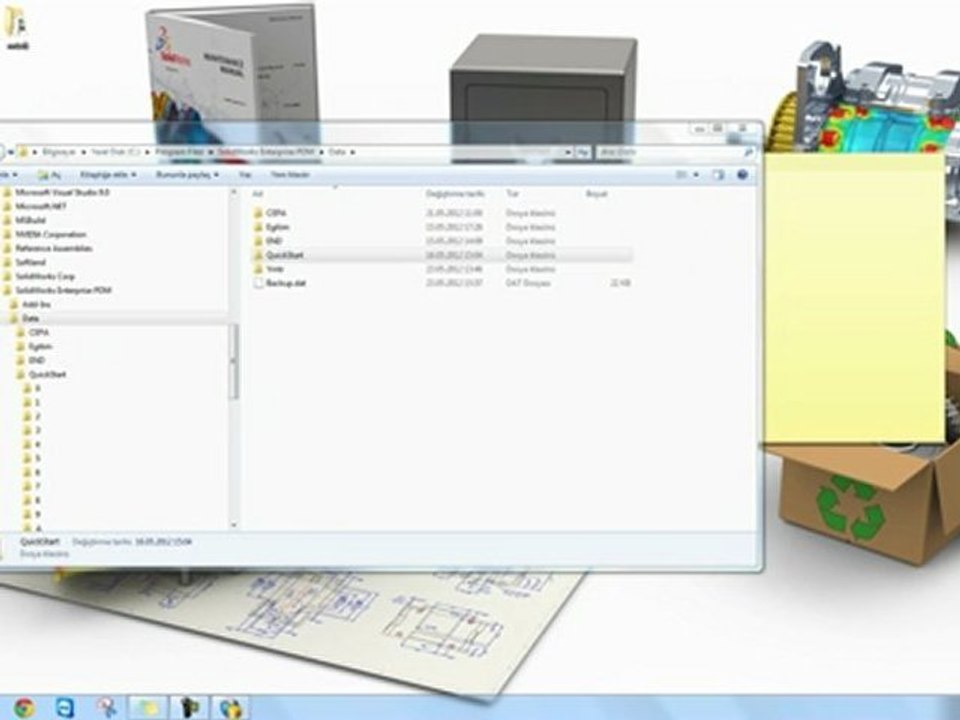Click the tree scrollbar down arrow
The width and height of the screenshot is (960, 720).
(234, 525)
